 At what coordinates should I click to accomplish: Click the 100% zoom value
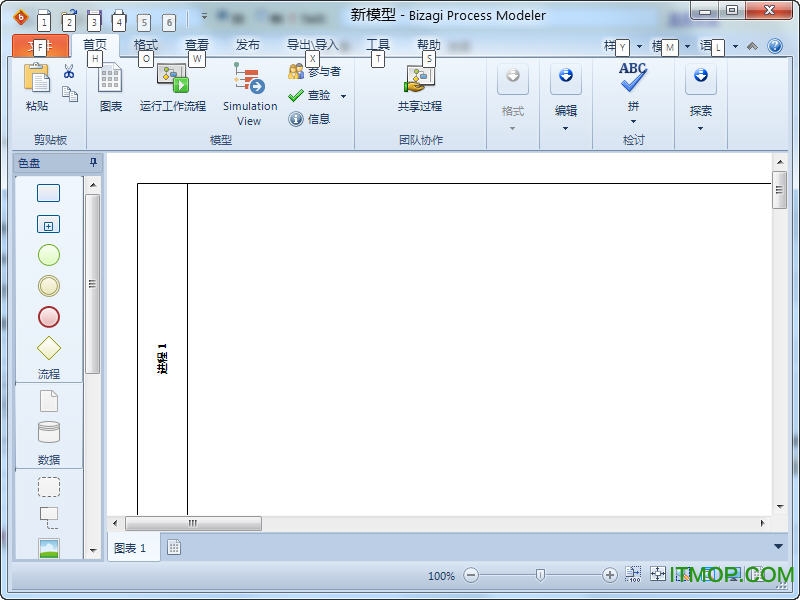coord(441,576)
